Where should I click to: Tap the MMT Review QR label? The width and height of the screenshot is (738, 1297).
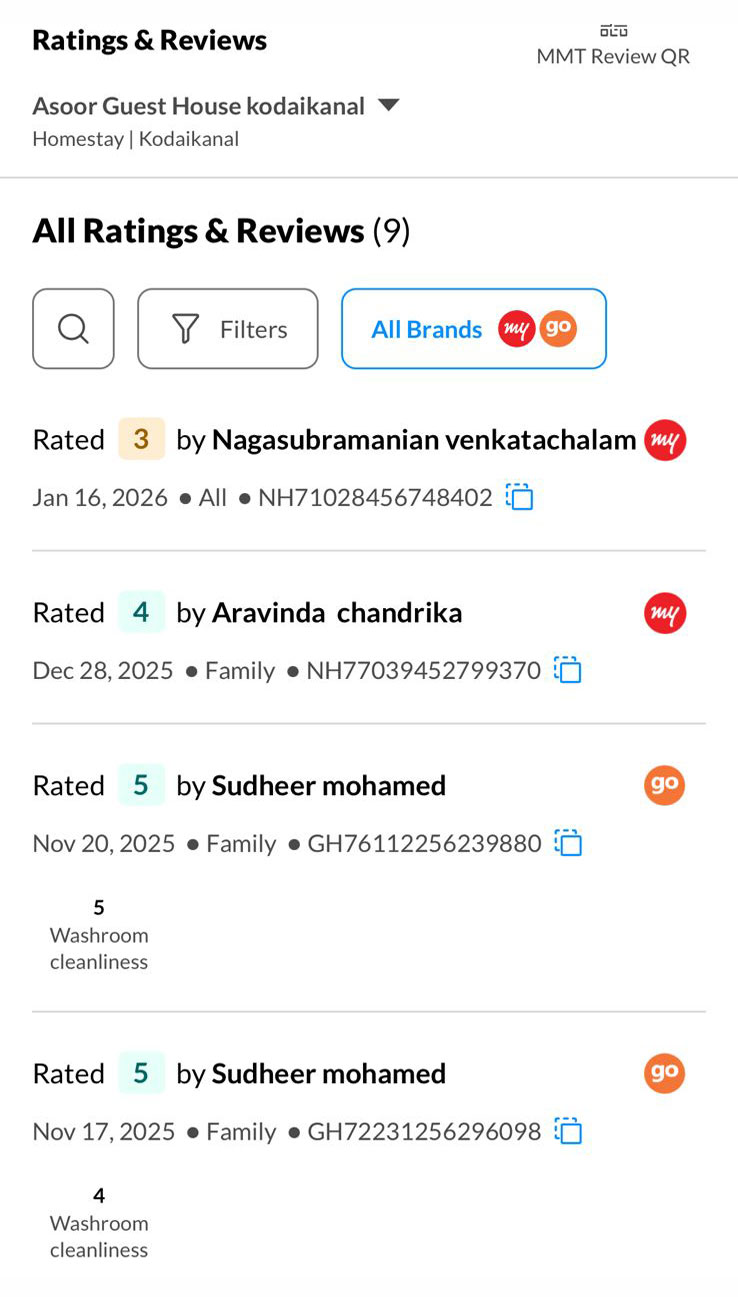click(x=613, y=56)
